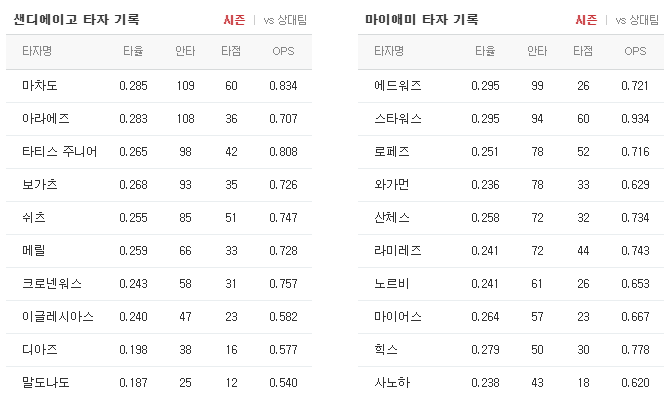Select 시즌 tab in 마이애미 table
The image size is (668, 408).
point(586,20)
